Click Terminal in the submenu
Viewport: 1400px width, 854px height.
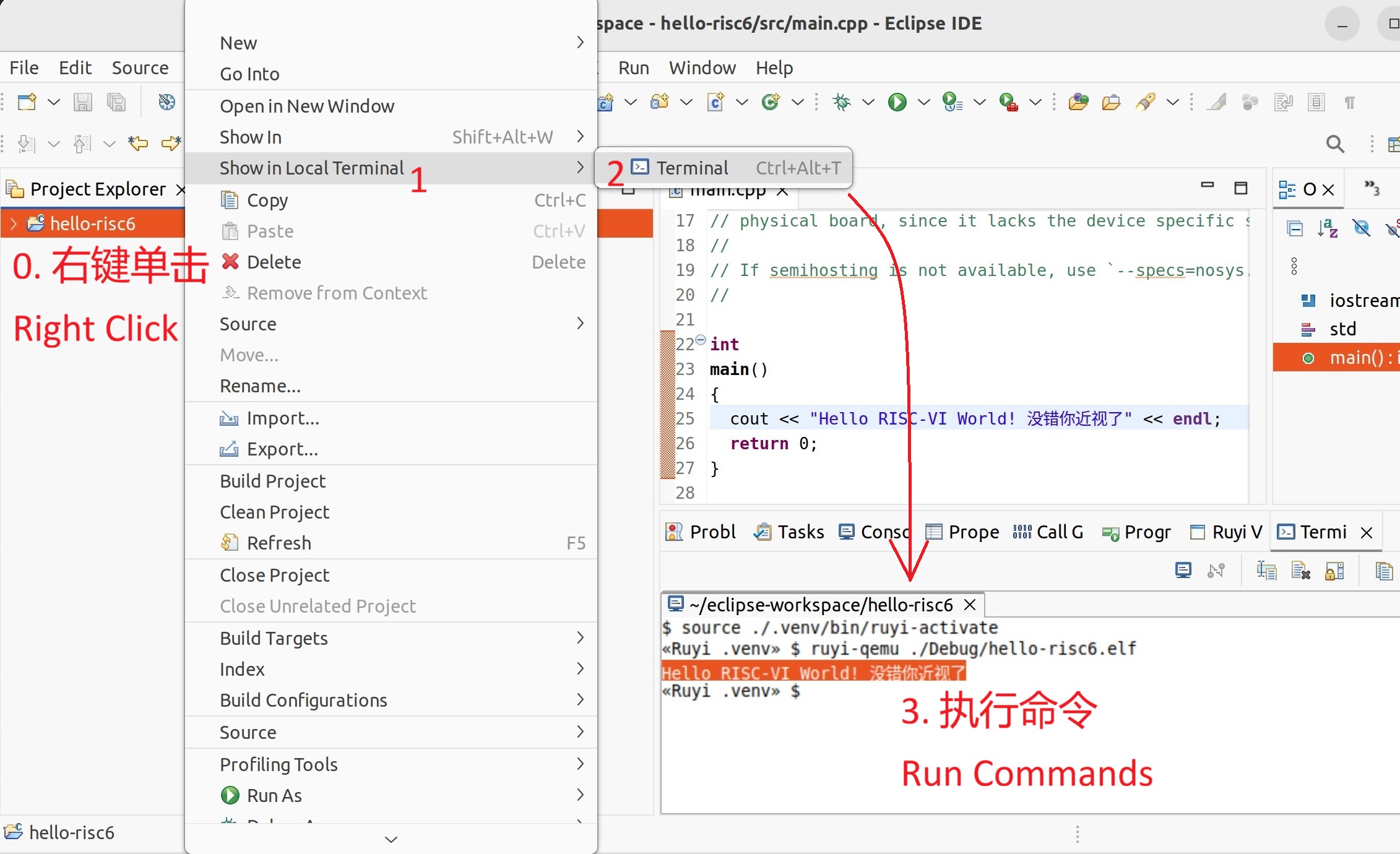pyautogui.click(x=692, y=168)
